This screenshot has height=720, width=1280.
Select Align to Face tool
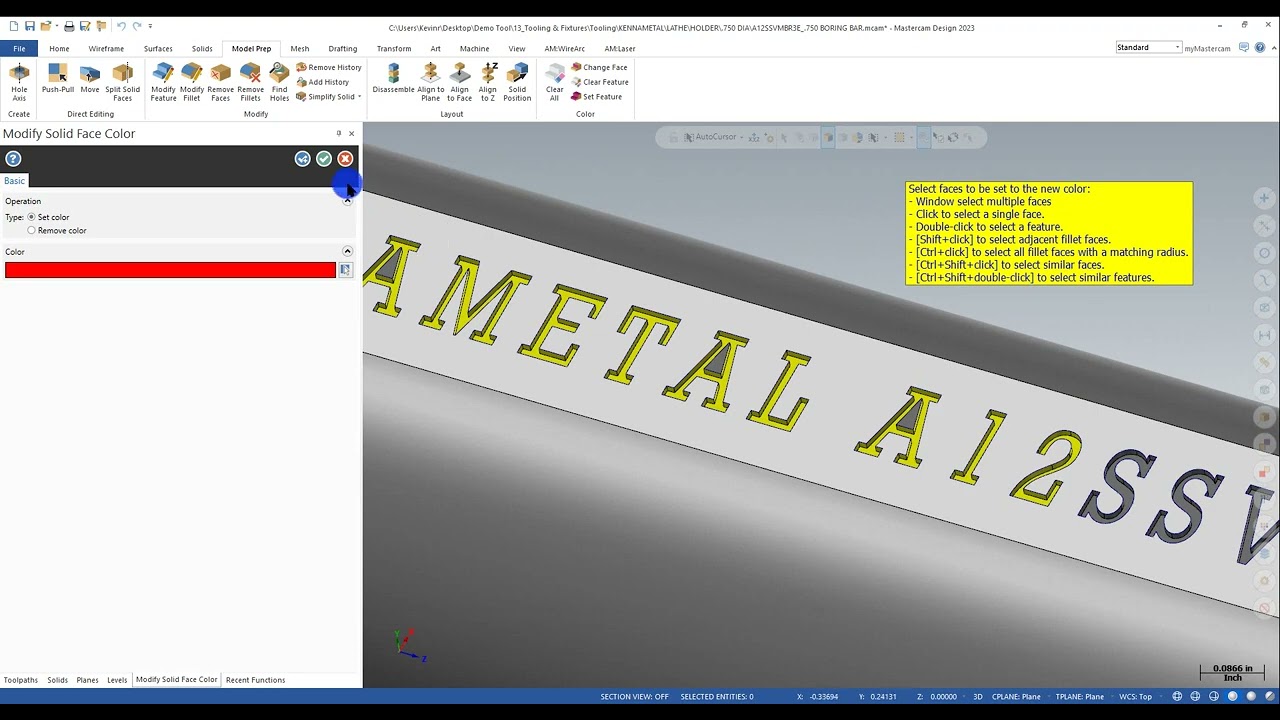pos(460,82)
